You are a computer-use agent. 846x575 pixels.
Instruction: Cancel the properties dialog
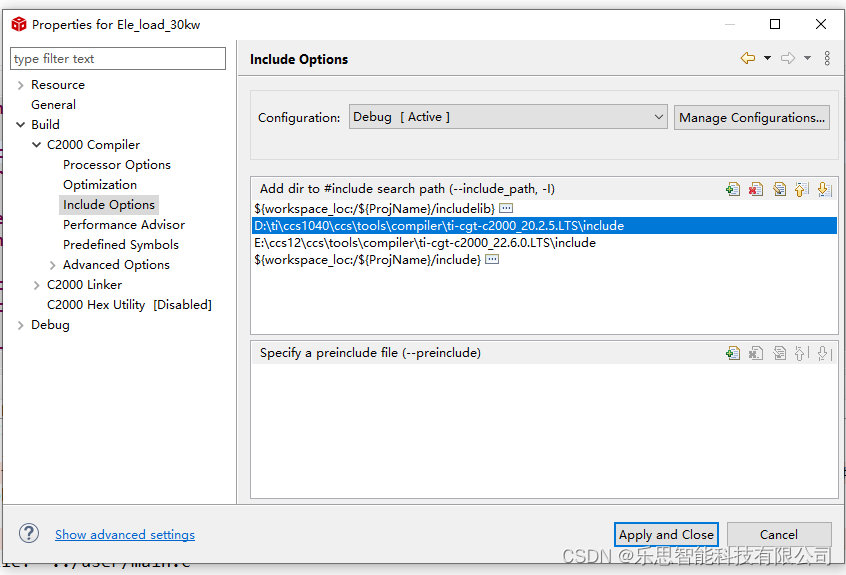[779, 535]
